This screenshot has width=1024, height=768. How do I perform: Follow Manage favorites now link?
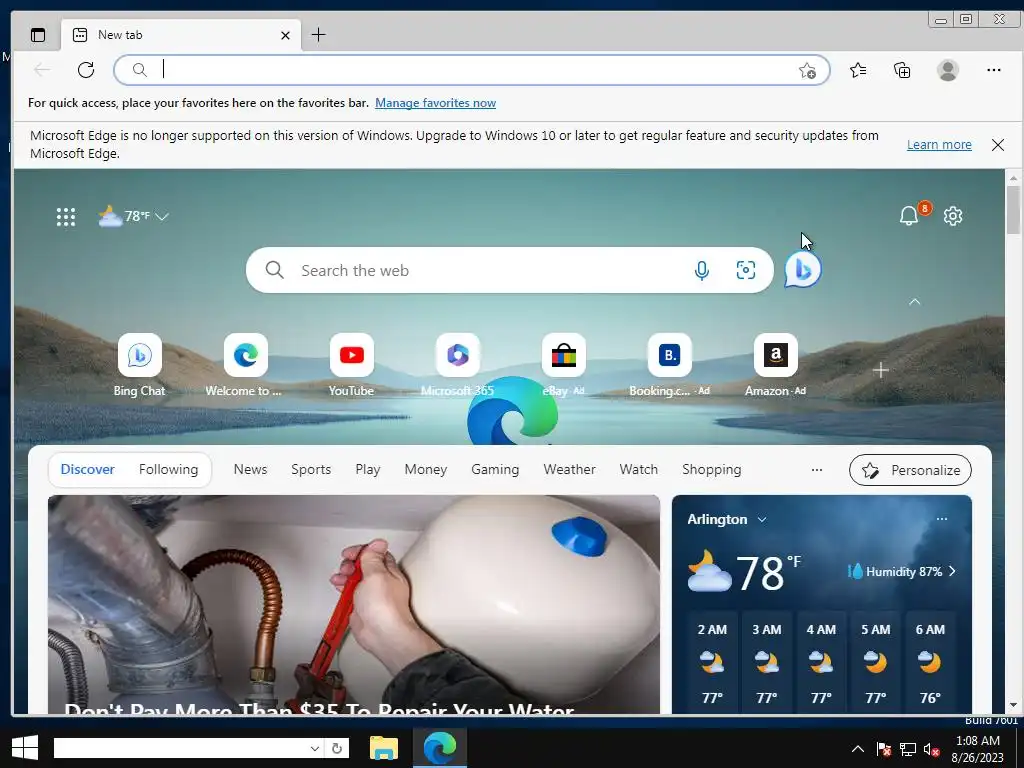tap(435, 103)
